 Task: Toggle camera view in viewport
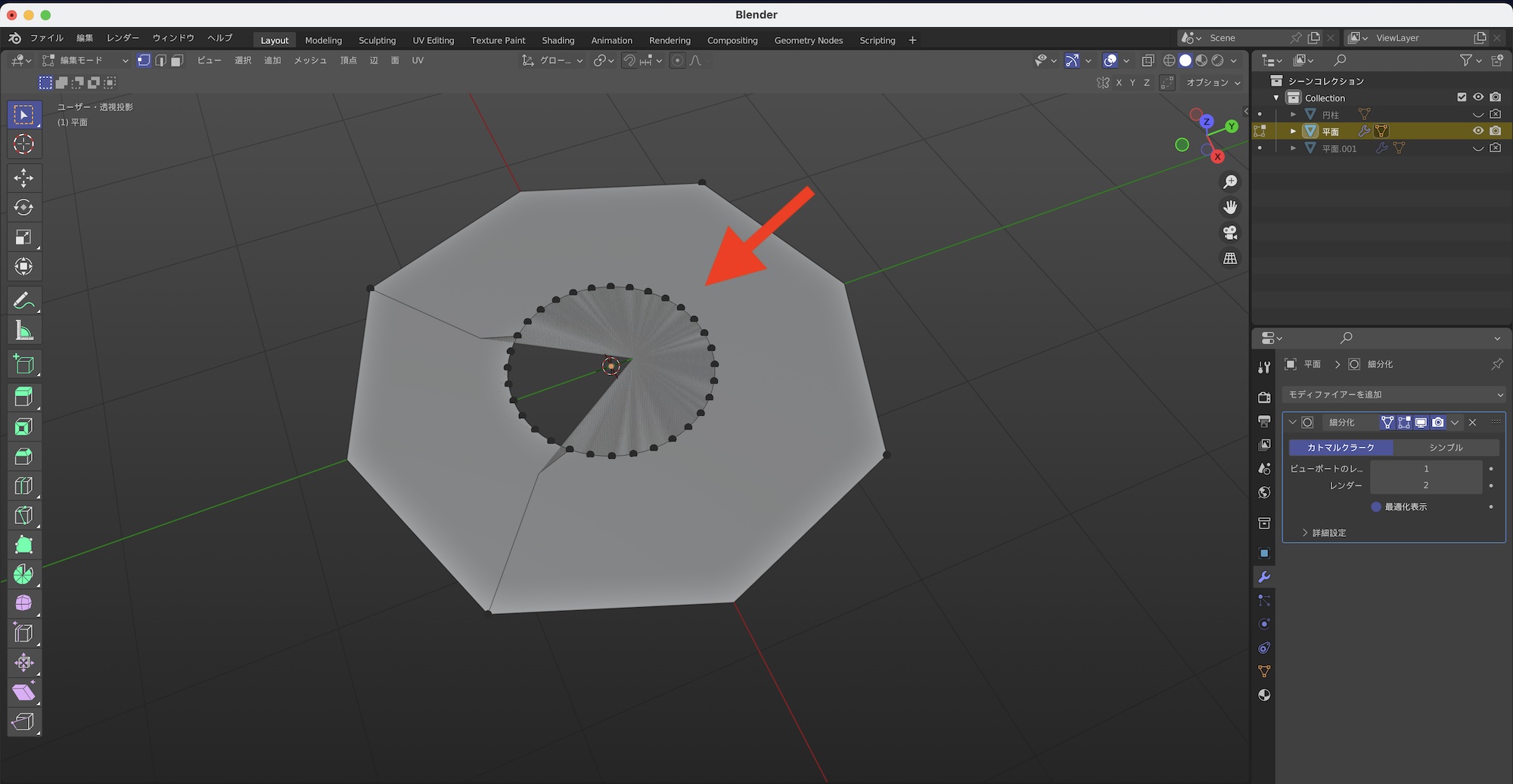coord(1230,233)
